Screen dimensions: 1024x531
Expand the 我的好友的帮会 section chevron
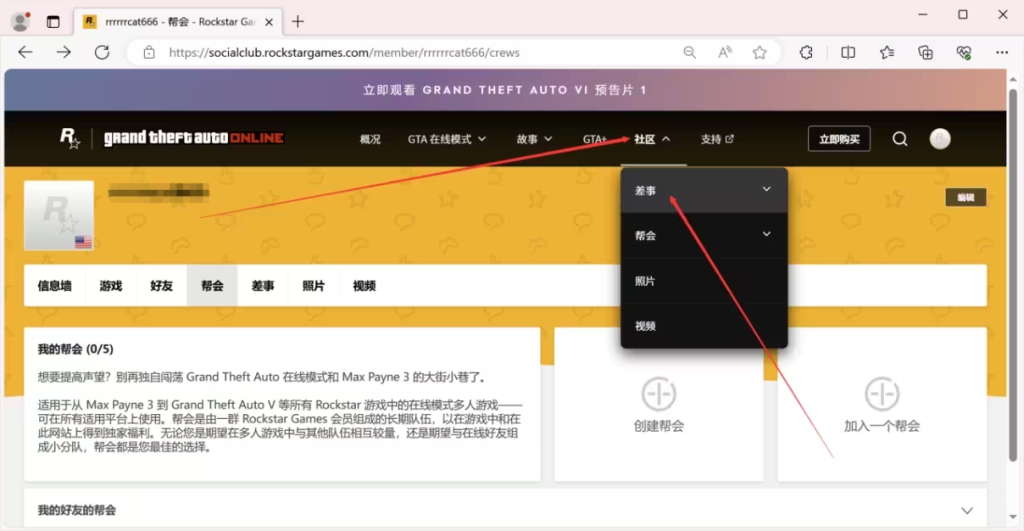coord(967,511)
